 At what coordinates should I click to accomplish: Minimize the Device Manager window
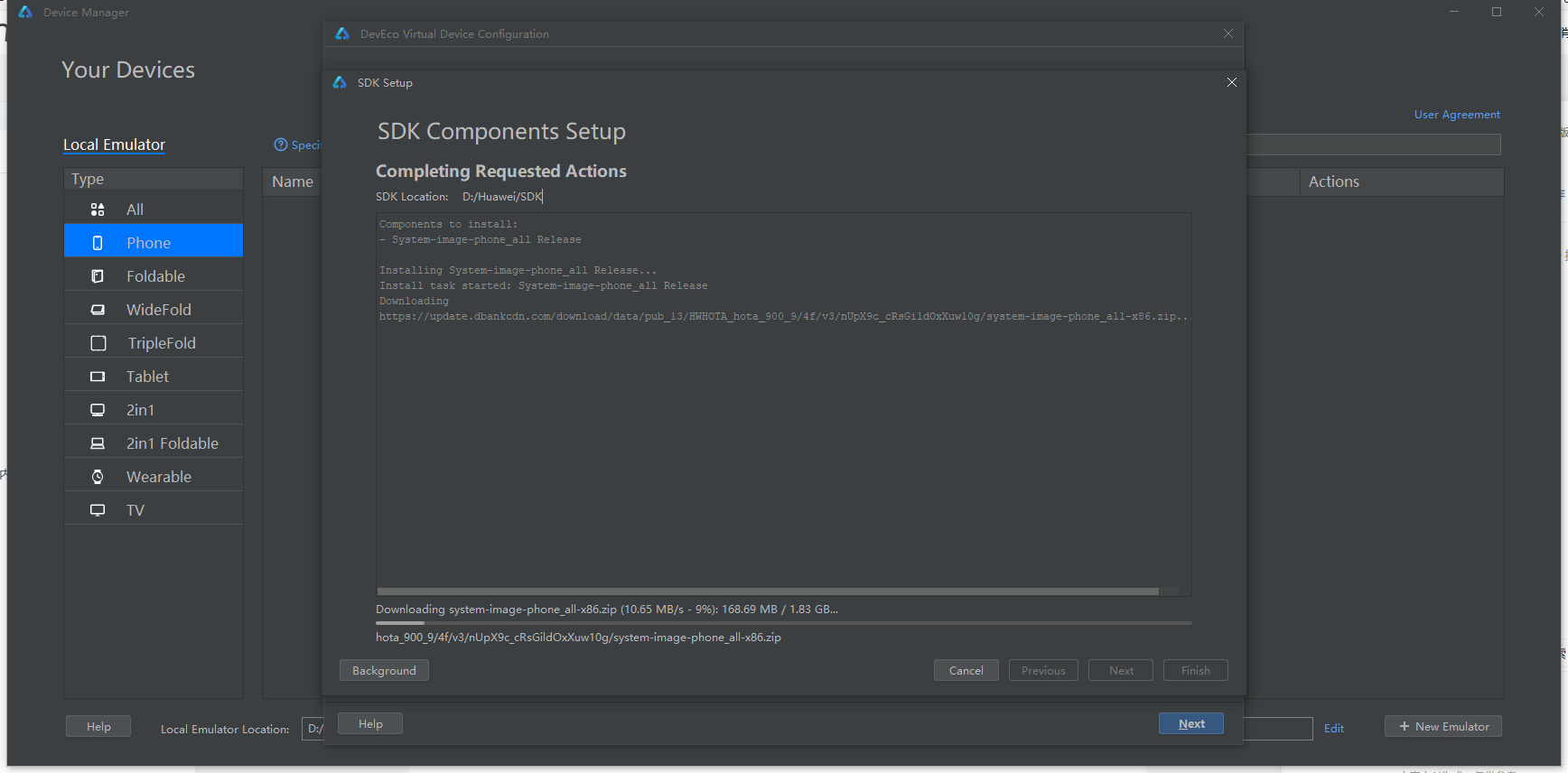(1454, 12)
